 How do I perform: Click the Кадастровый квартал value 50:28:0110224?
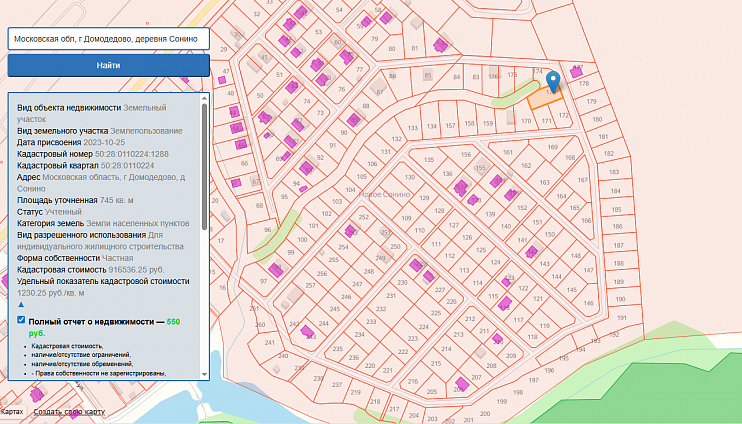(127, 166)
